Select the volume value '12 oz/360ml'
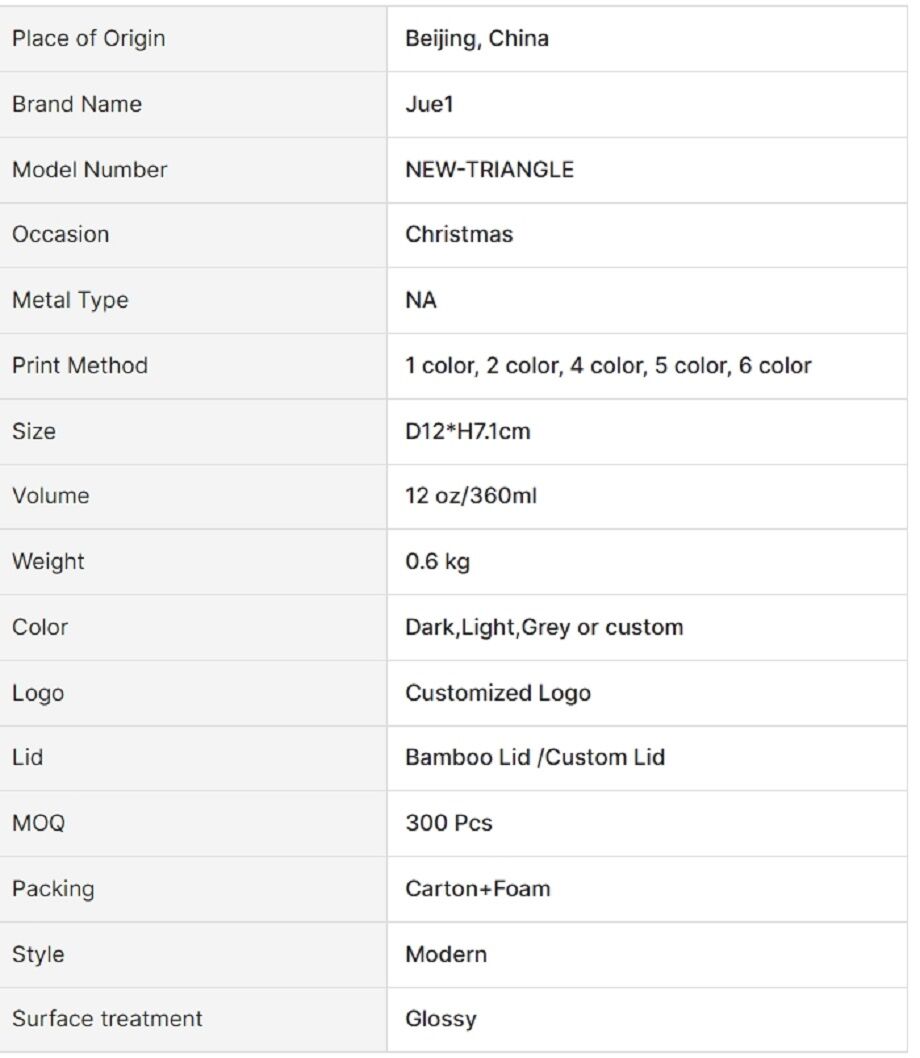The height and width of the screenshot is (1058, 920). [471, 496]
